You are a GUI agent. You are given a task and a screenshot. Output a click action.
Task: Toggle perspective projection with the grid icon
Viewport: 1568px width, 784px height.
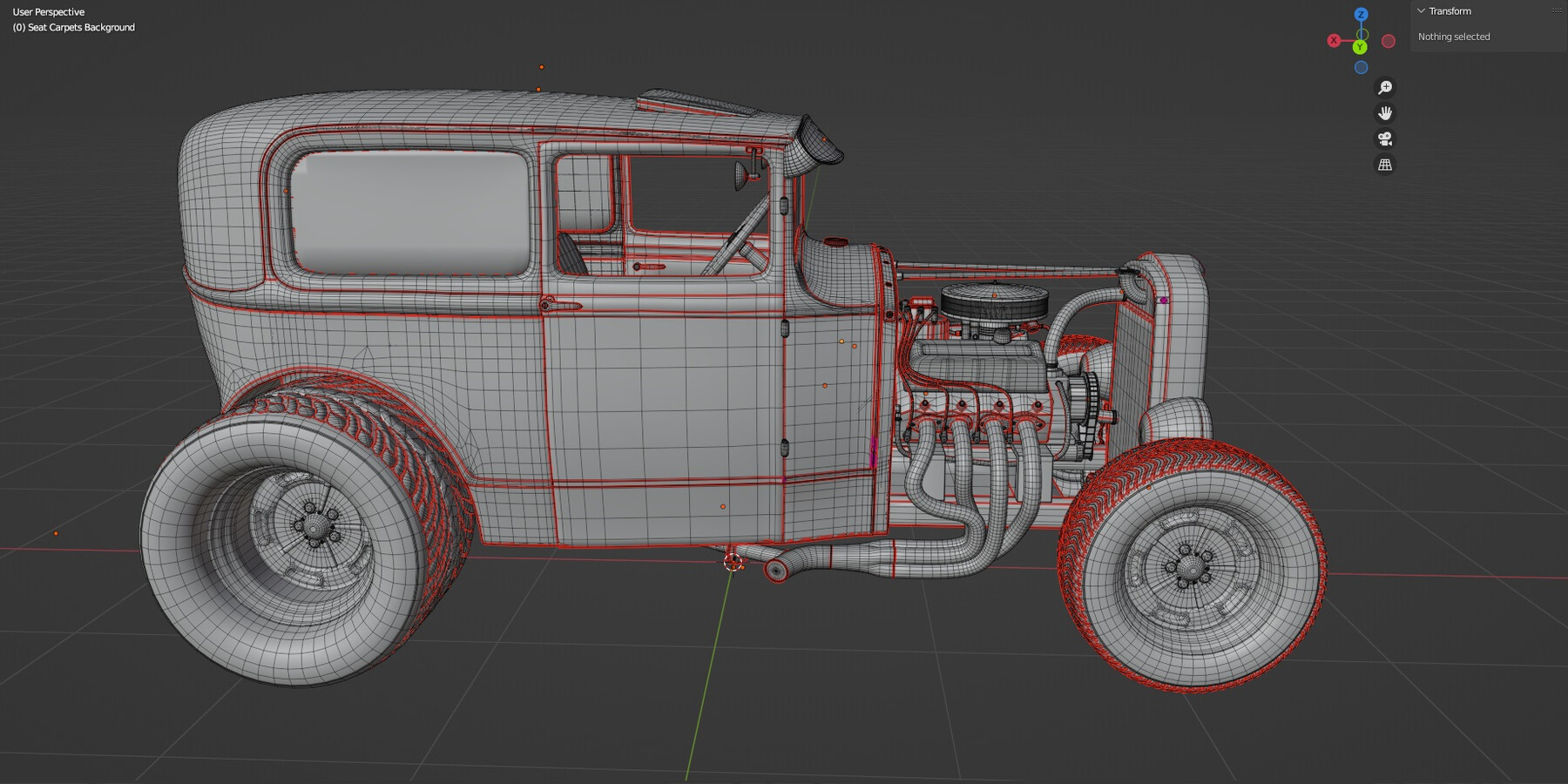[x=1385, y=164]
